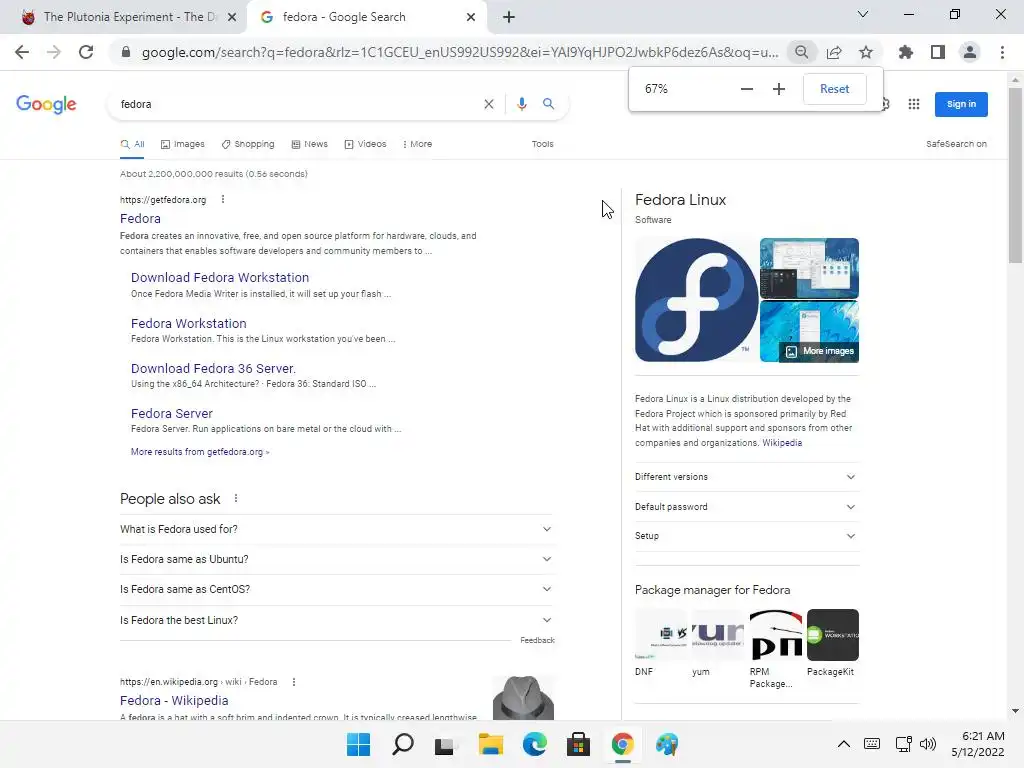Show more results from getfedora.org
The height and width of the screenshot is (768, 1024).
click(200, 452)
